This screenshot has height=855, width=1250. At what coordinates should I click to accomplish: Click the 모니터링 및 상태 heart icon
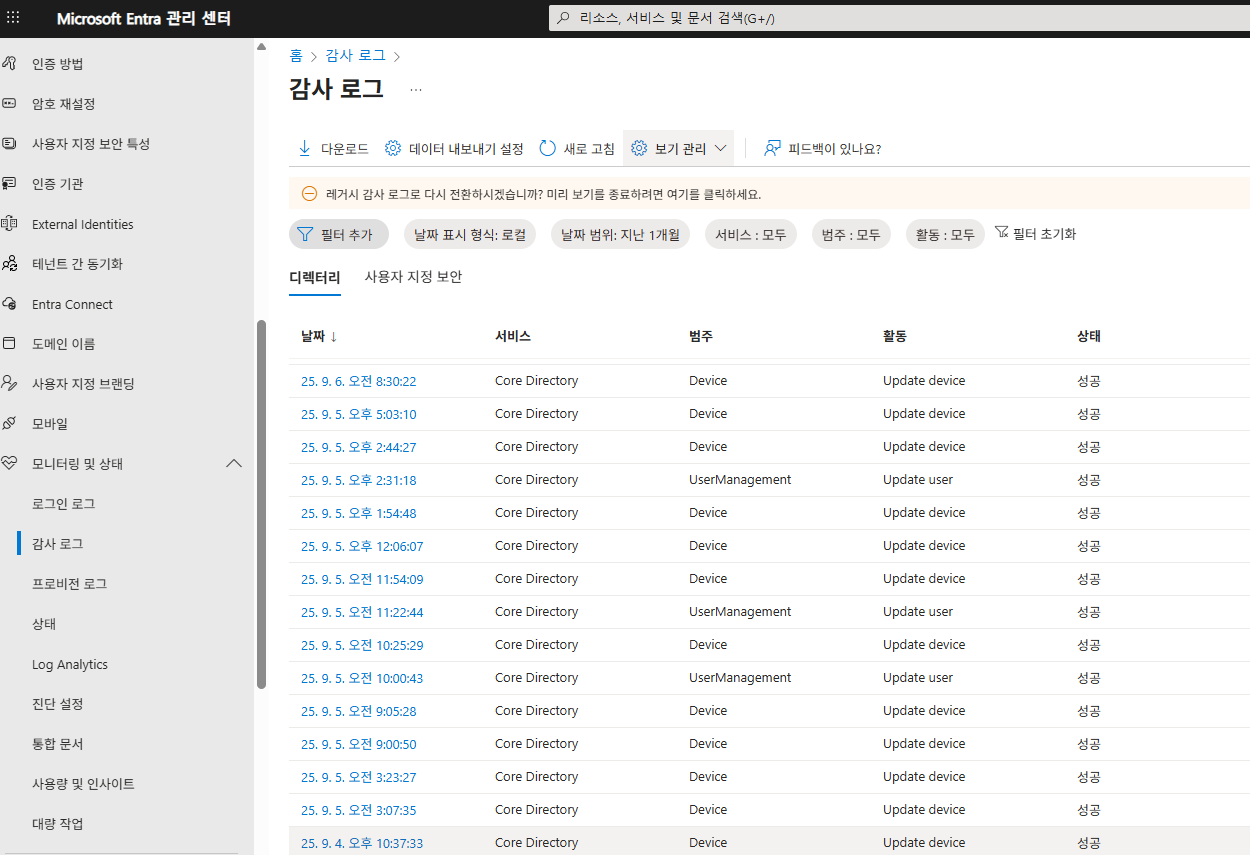(x=9, y=464)
